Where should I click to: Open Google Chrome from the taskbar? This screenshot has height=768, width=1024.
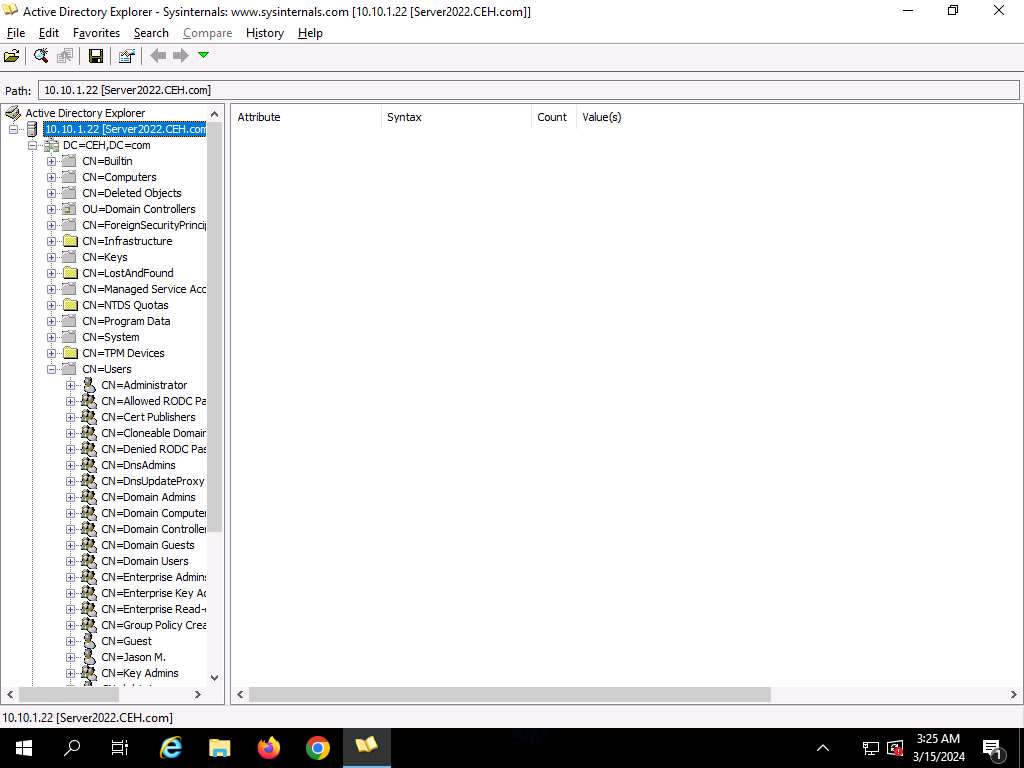point(318,747)
